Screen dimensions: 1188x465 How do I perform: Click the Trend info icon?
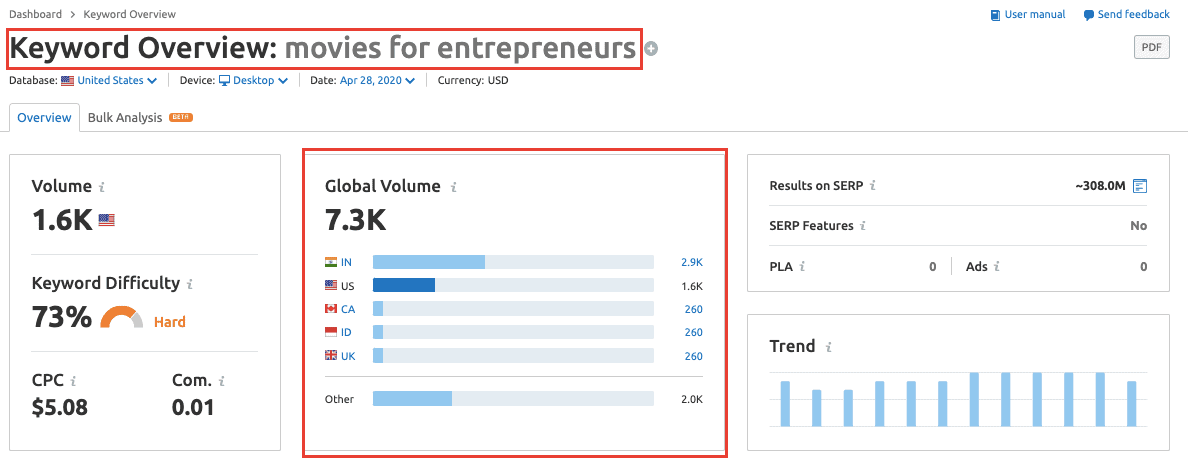coord(829,347)
